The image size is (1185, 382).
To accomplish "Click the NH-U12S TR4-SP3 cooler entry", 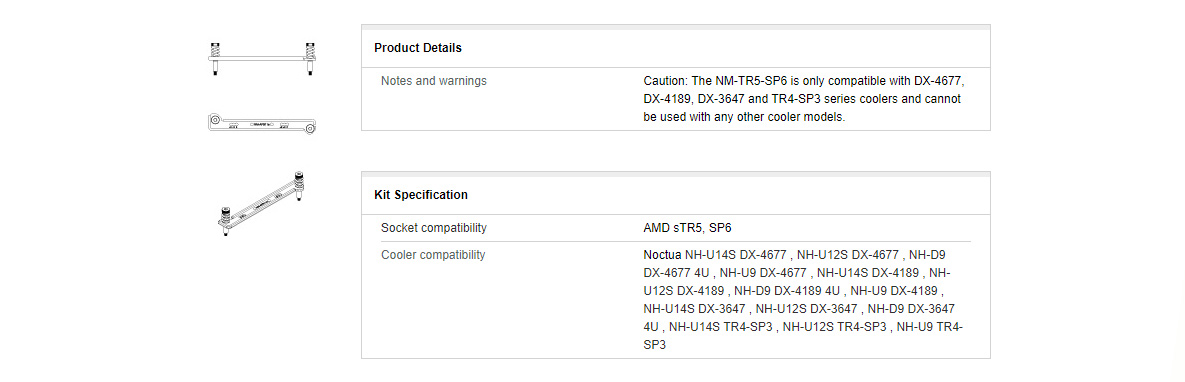I will pos(834,327).
